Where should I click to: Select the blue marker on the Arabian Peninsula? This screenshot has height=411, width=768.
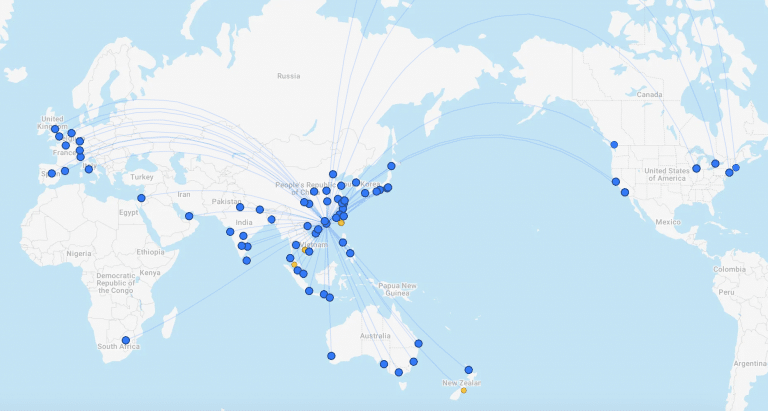(189, 216)
